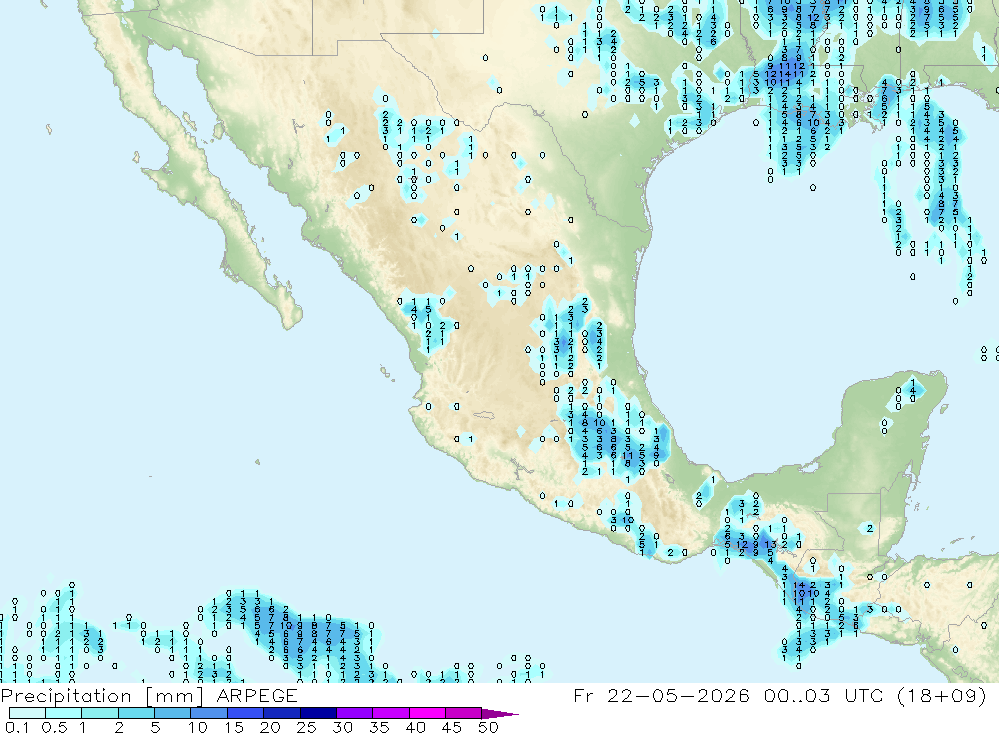Click the 0.5–1 mm legend color box
Viewport: 1000px width, 733px height.
pos(63,713)
